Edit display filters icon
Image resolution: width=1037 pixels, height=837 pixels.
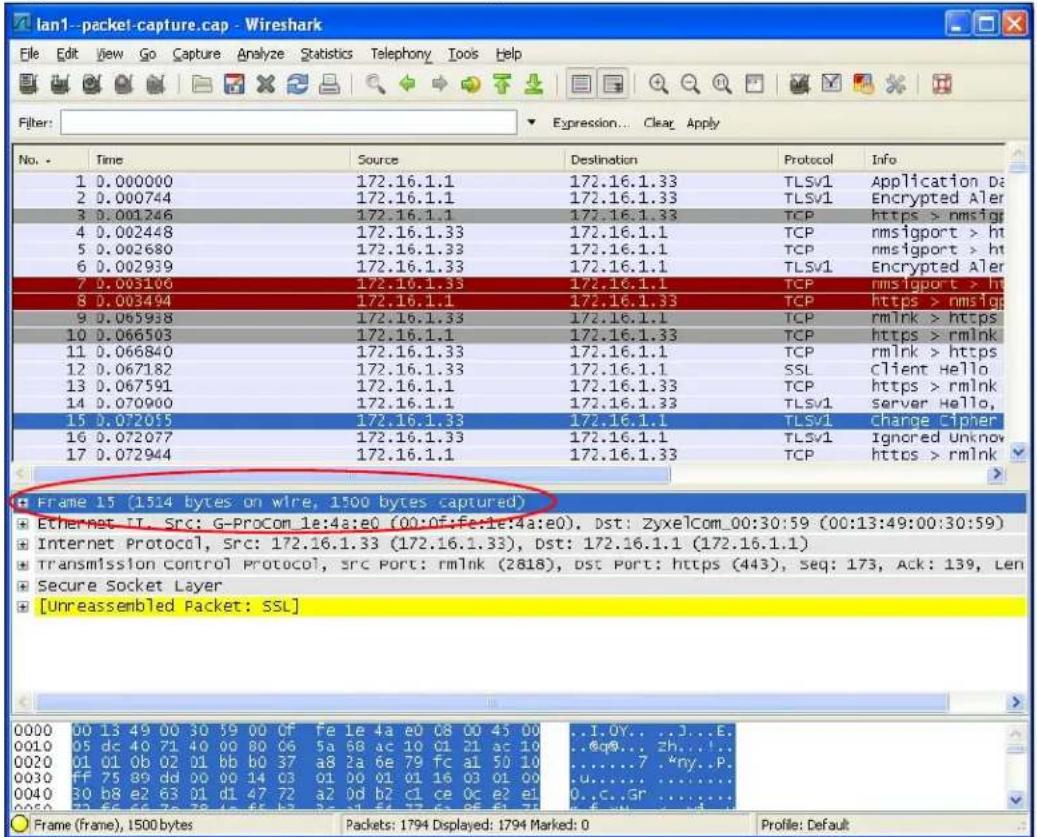tap(831, 84)
